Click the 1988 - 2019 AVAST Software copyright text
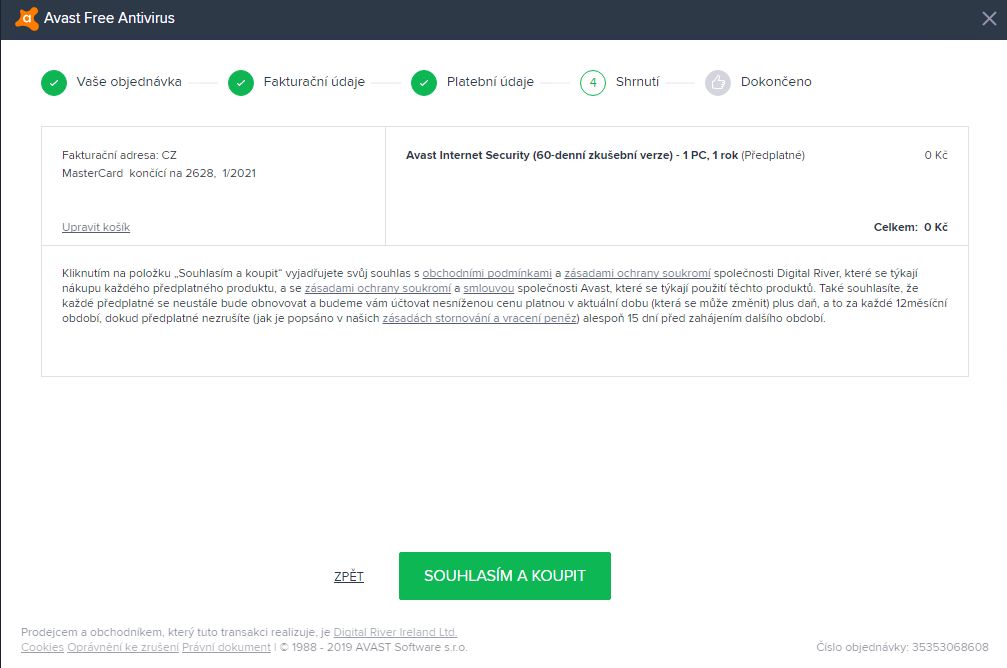 374,647
